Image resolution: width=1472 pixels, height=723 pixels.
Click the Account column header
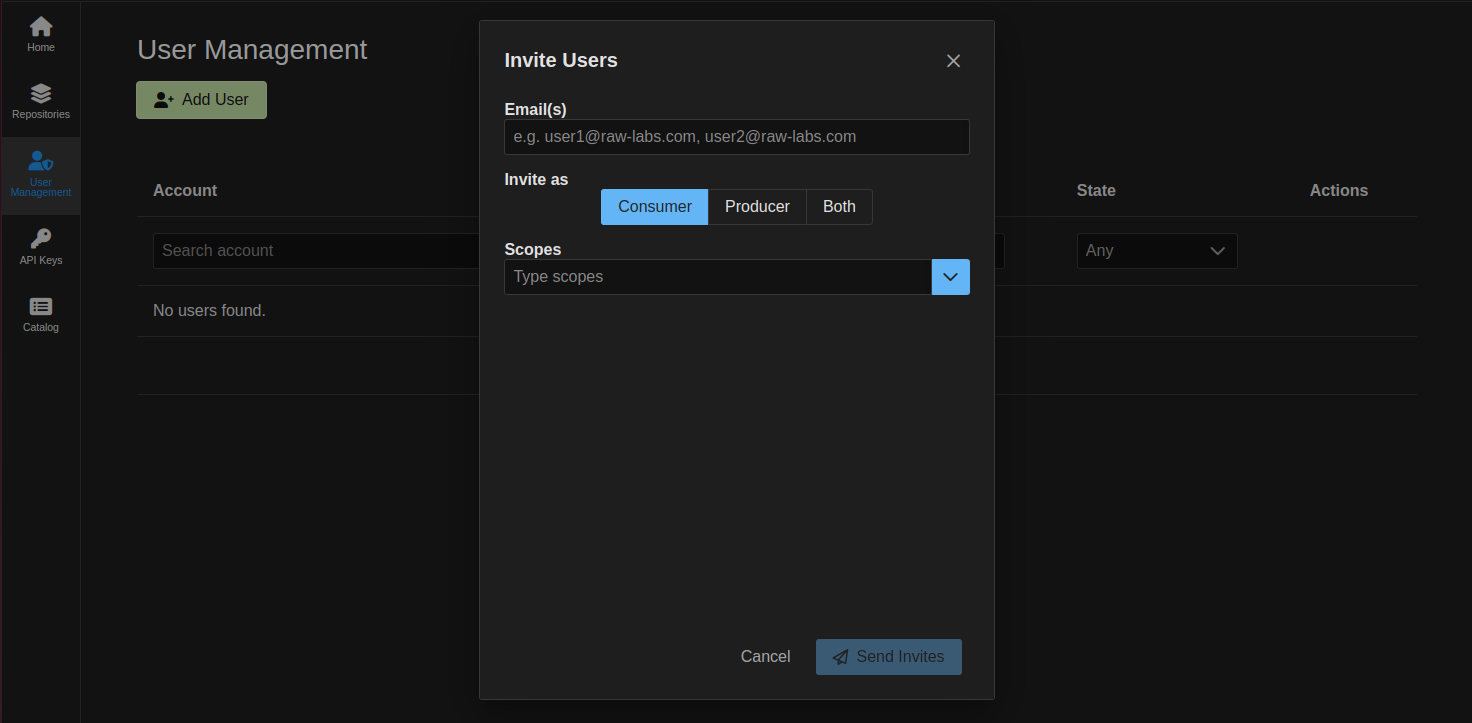(185, 191)
